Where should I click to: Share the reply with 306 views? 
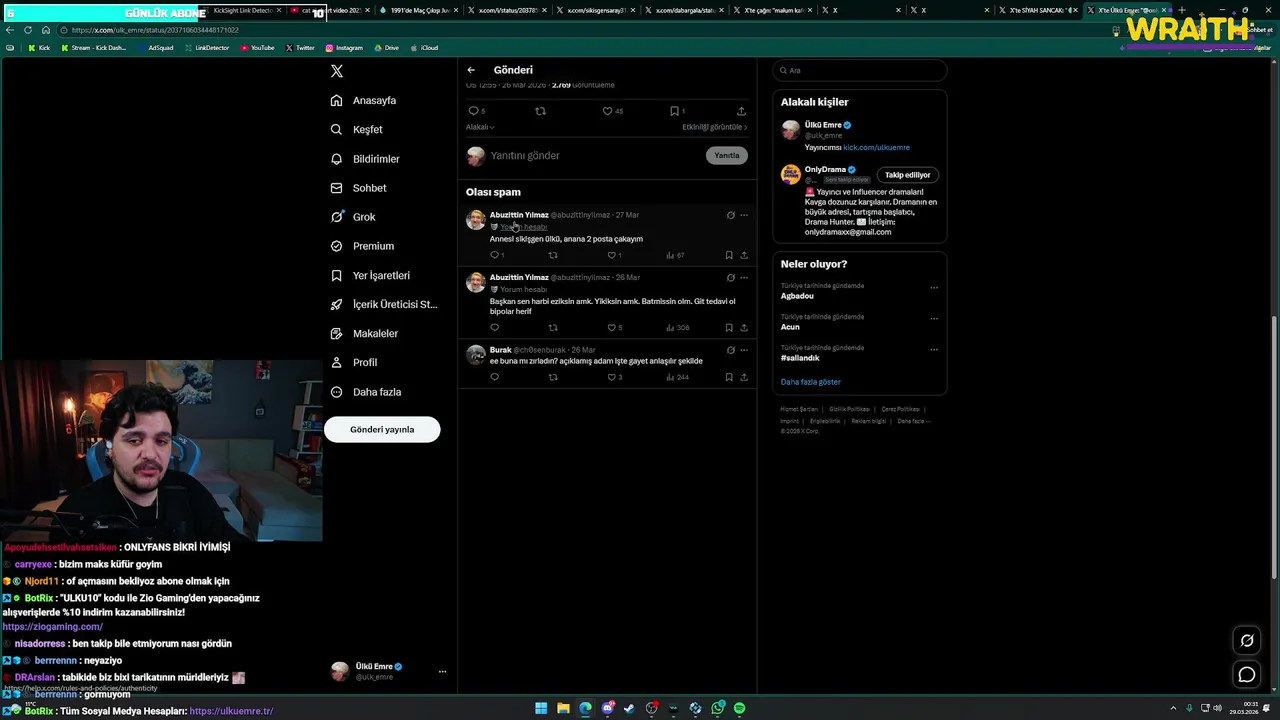(x=744, y=327)
